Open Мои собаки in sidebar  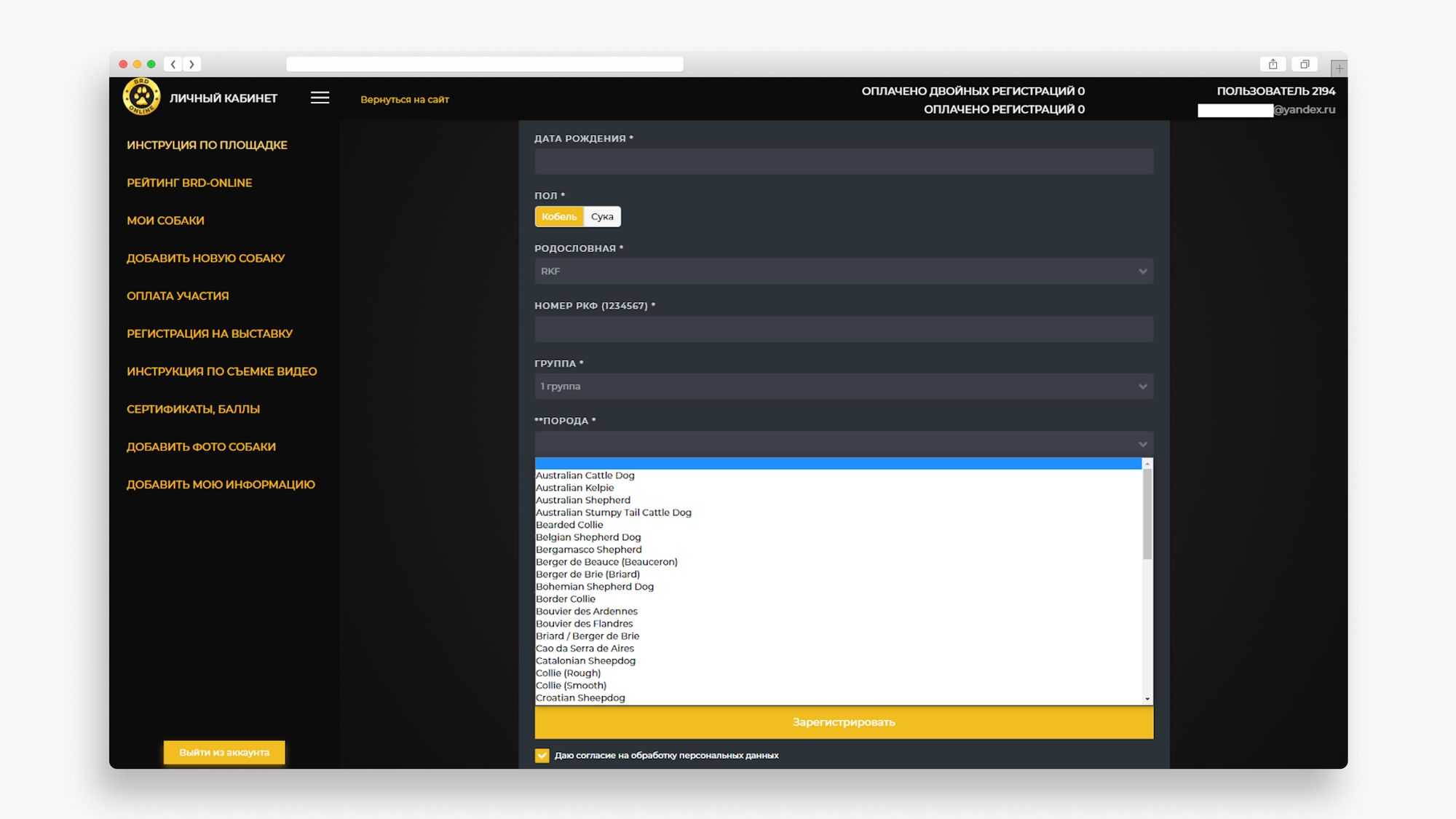click(x=165, y=221)
